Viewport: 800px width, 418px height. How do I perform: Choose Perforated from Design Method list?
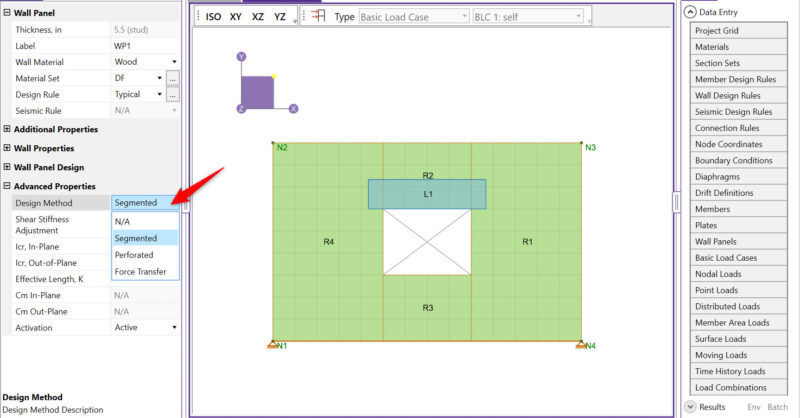coord(134,255)
